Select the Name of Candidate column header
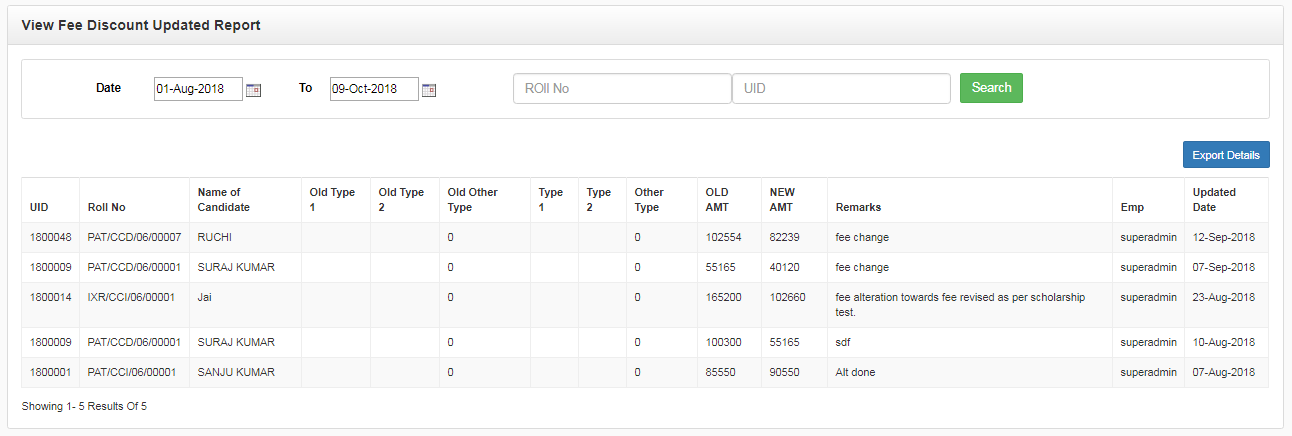1292x436 pixels. coord(224,200)
